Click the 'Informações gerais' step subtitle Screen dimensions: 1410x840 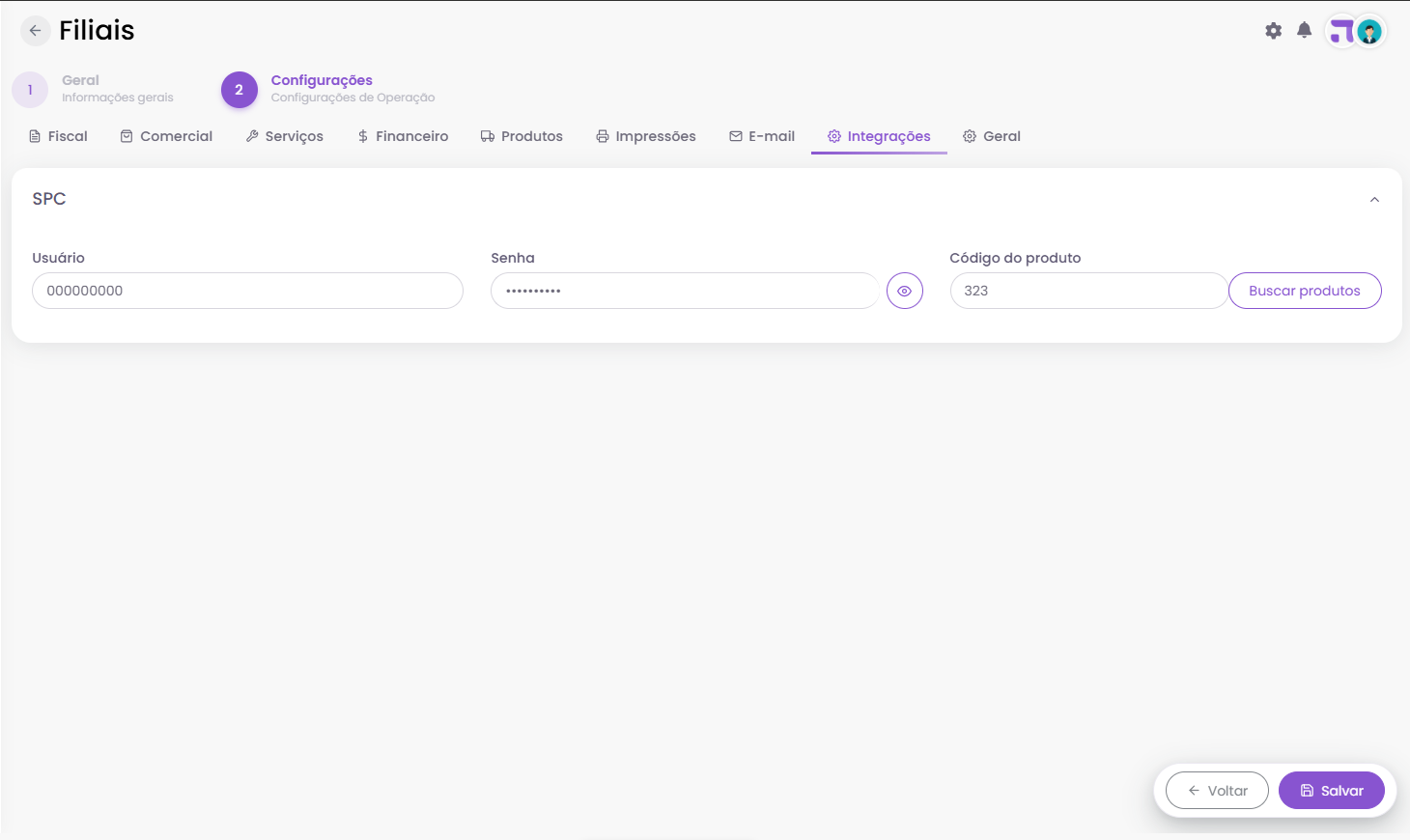tap(118, 98)
